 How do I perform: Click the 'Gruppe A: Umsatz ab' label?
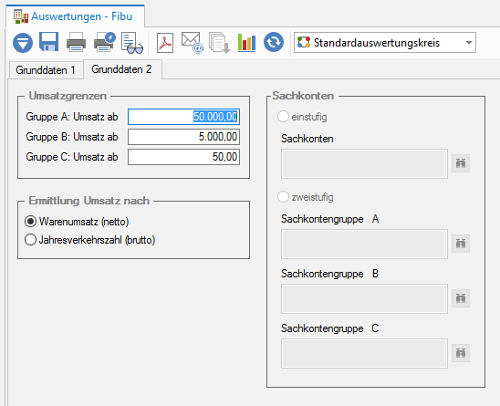(72, 117)
